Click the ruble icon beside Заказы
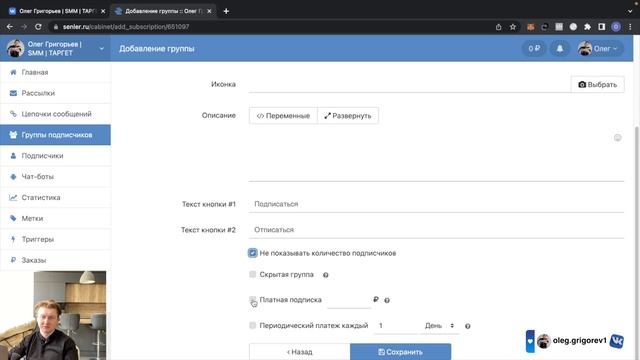The image size is (640, 360). 13,260
